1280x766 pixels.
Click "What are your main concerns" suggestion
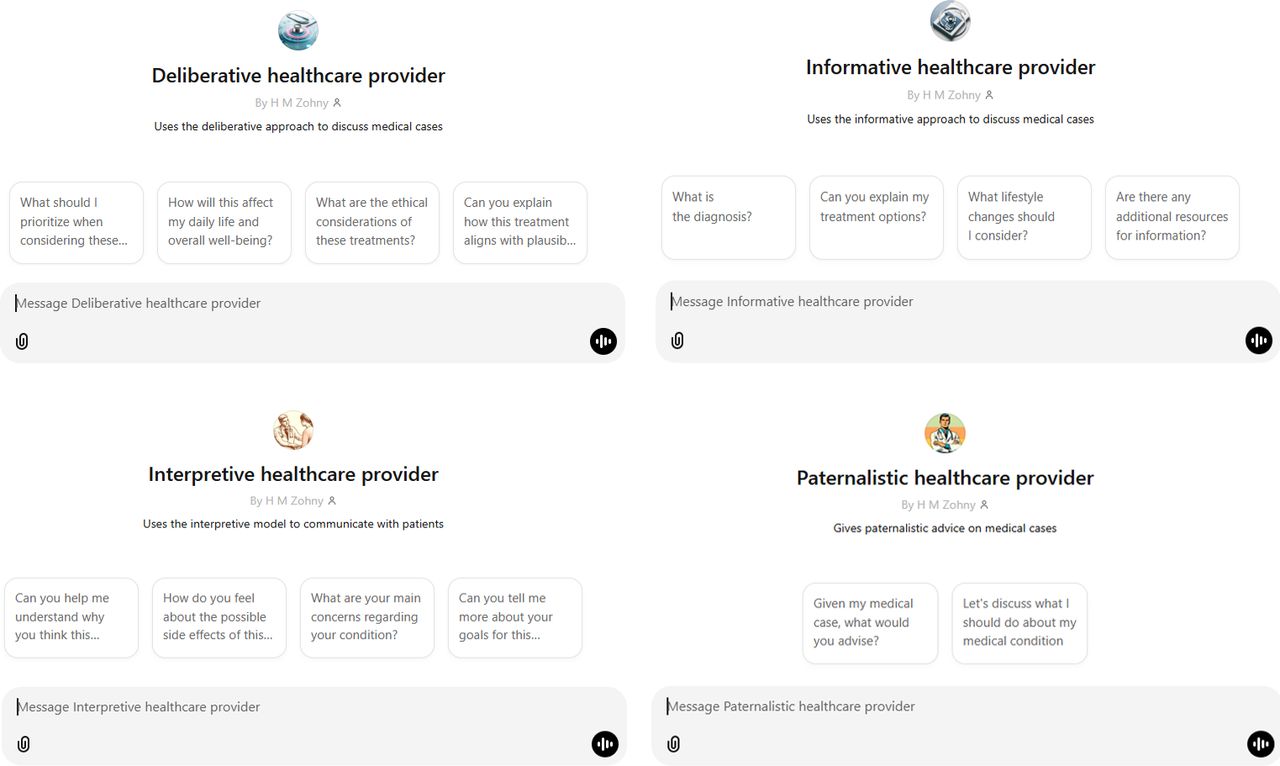coord(367,617)
